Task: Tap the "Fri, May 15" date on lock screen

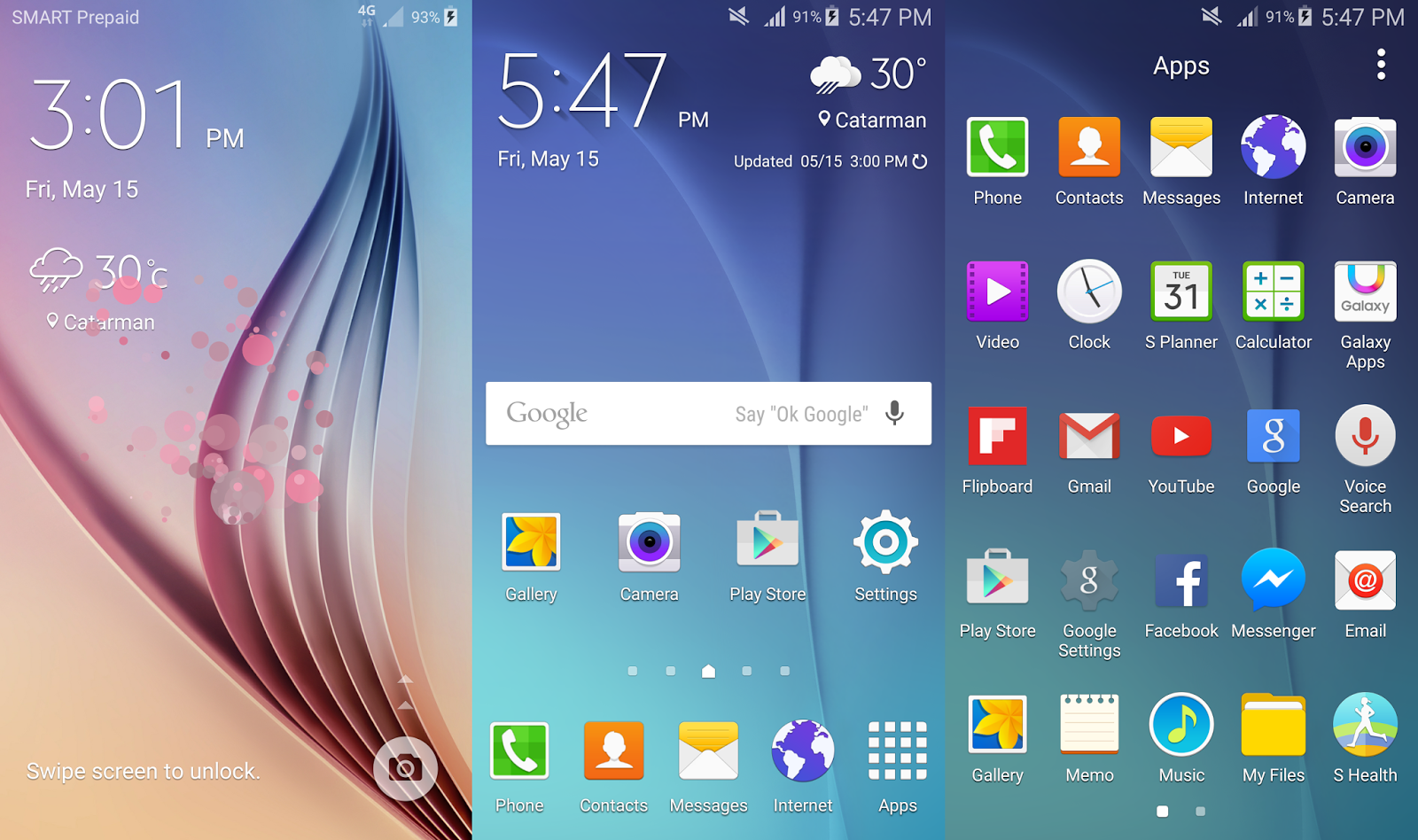Action: (82, 190)
